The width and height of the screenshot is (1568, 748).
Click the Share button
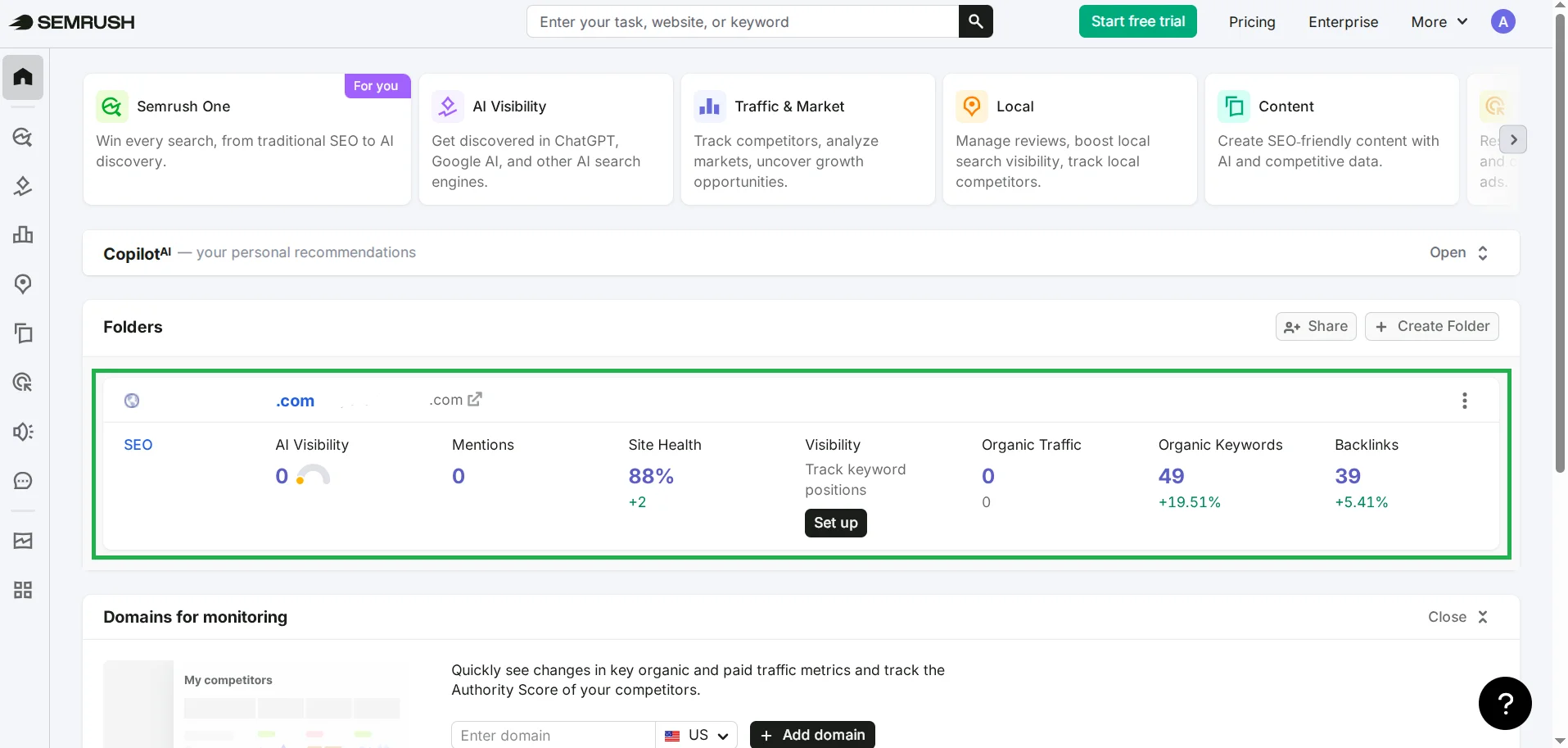[x=1316, y=326]
